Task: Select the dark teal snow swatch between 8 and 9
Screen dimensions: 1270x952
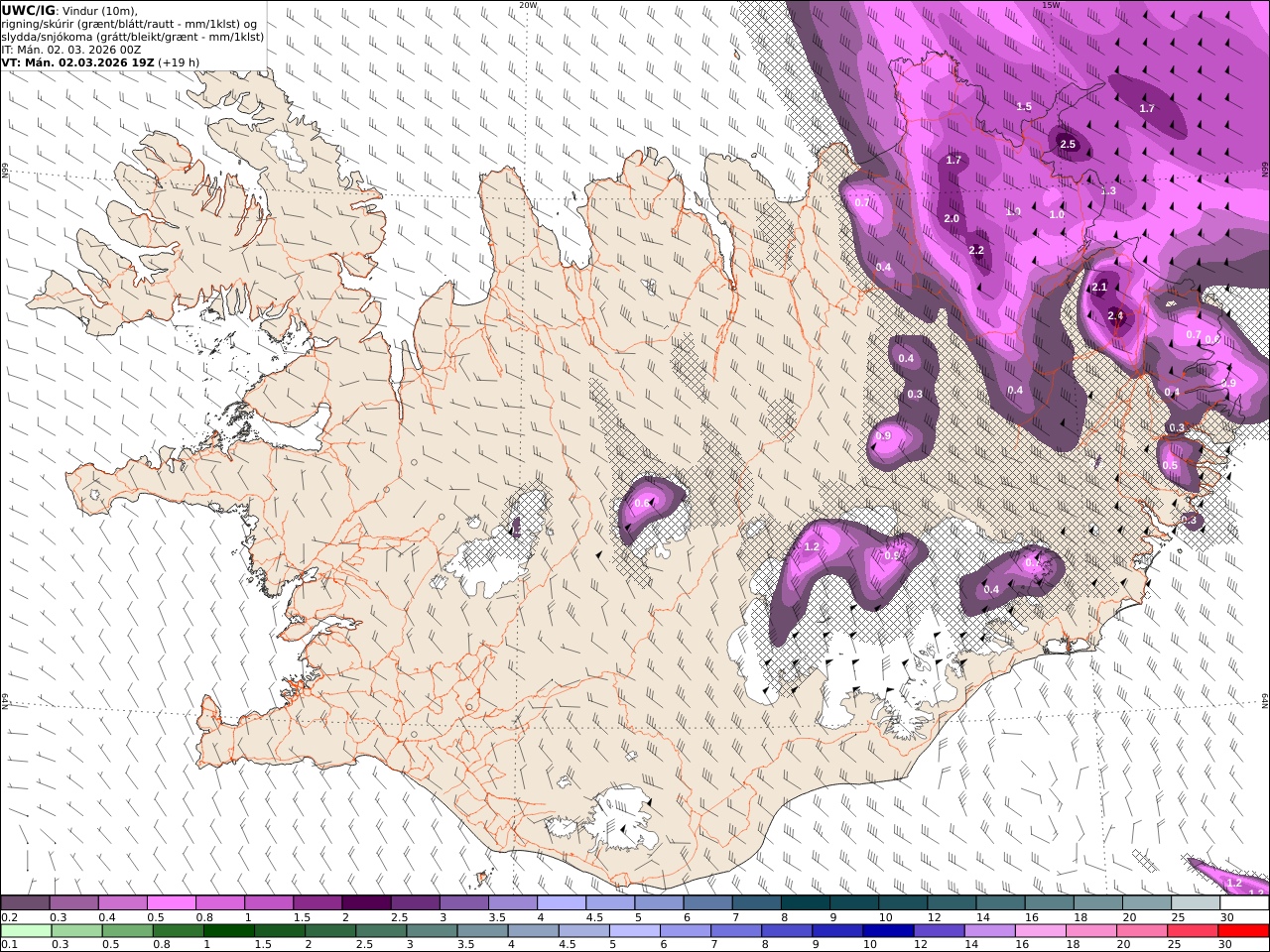Action: pos(805,902)
